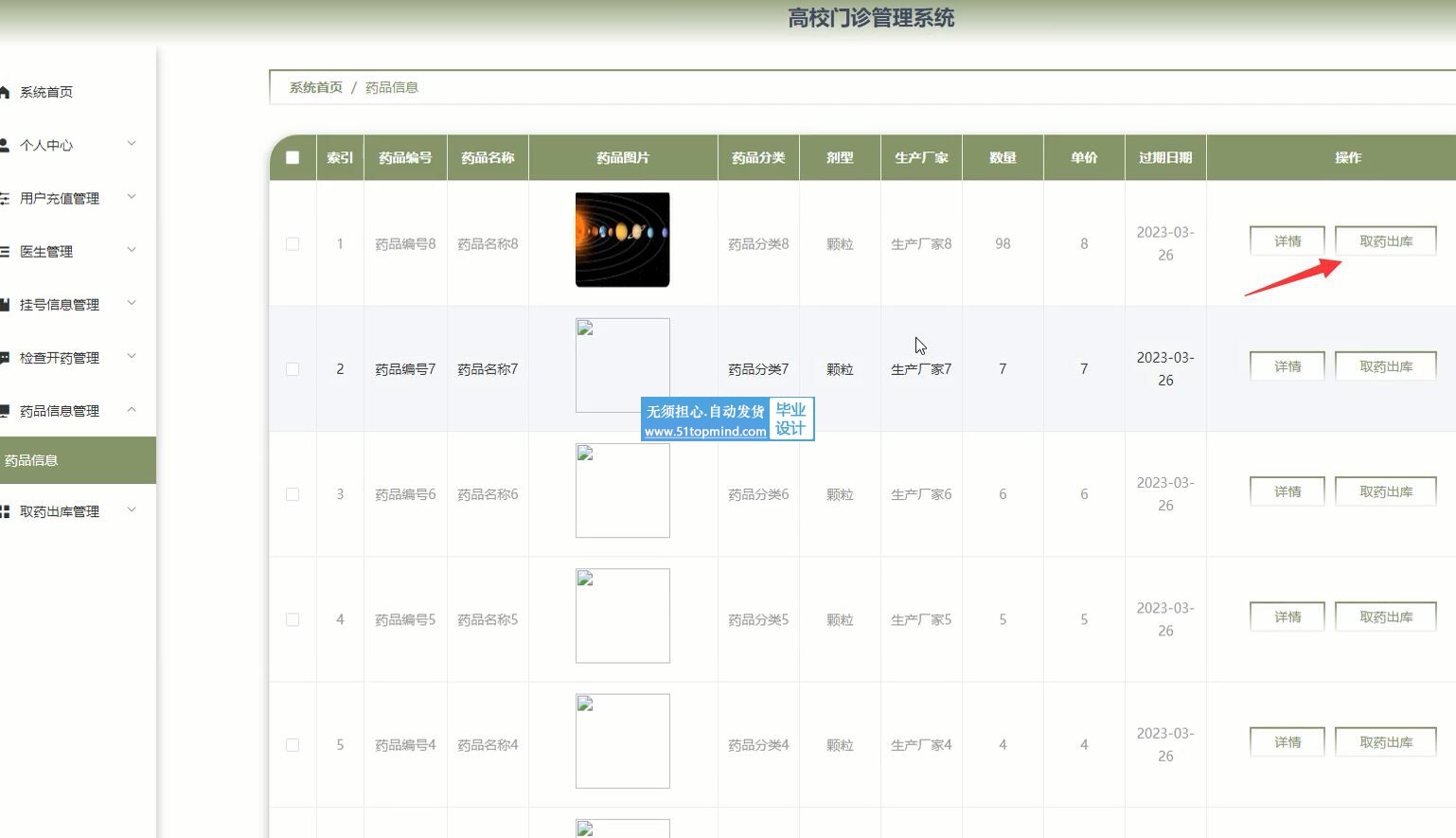Click the 数量 column header
The width and height of the screenshot is (1456, 838).
pos(1003,158)
